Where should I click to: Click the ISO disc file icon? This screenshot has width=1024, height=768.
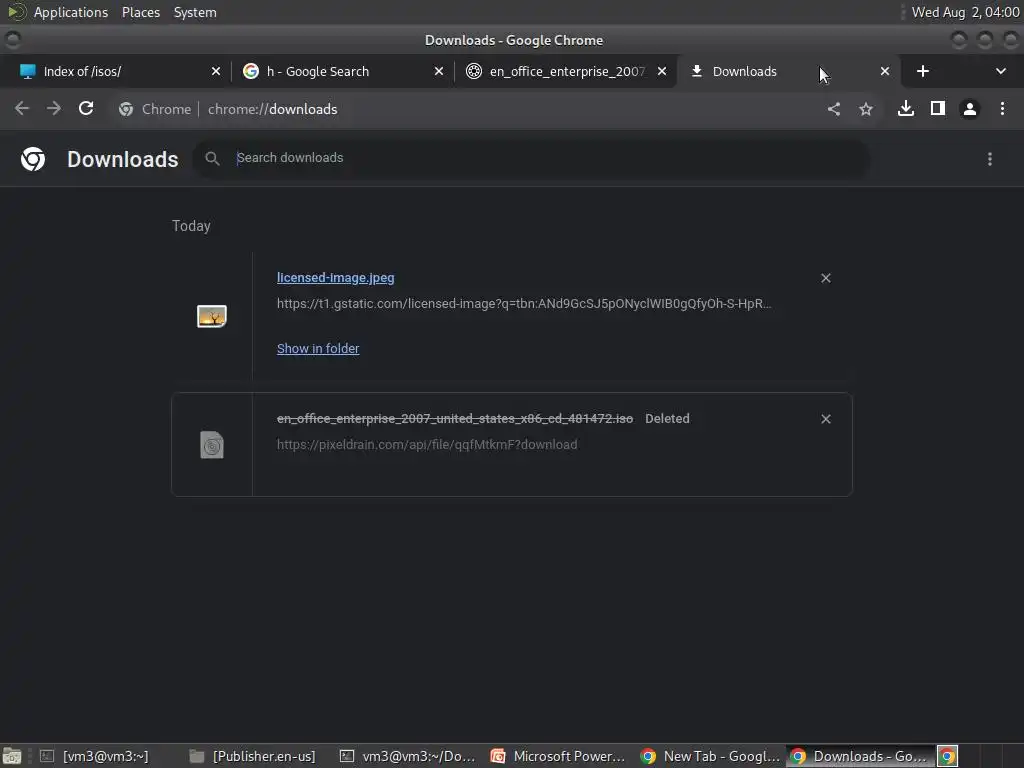coord(212,445)
